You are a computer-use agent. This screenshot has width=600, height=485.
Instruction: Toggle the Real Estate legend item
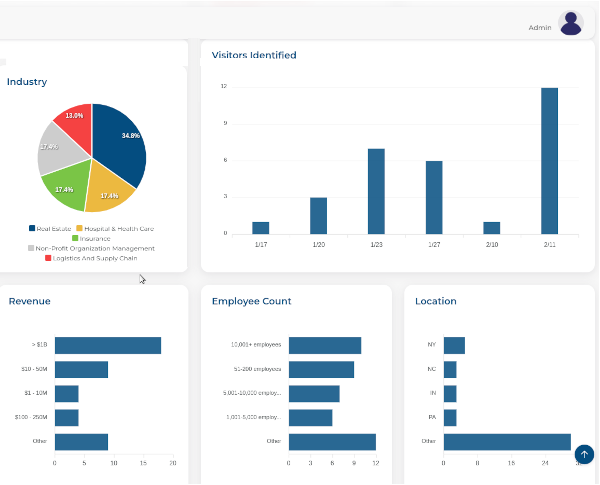point(50,228)
